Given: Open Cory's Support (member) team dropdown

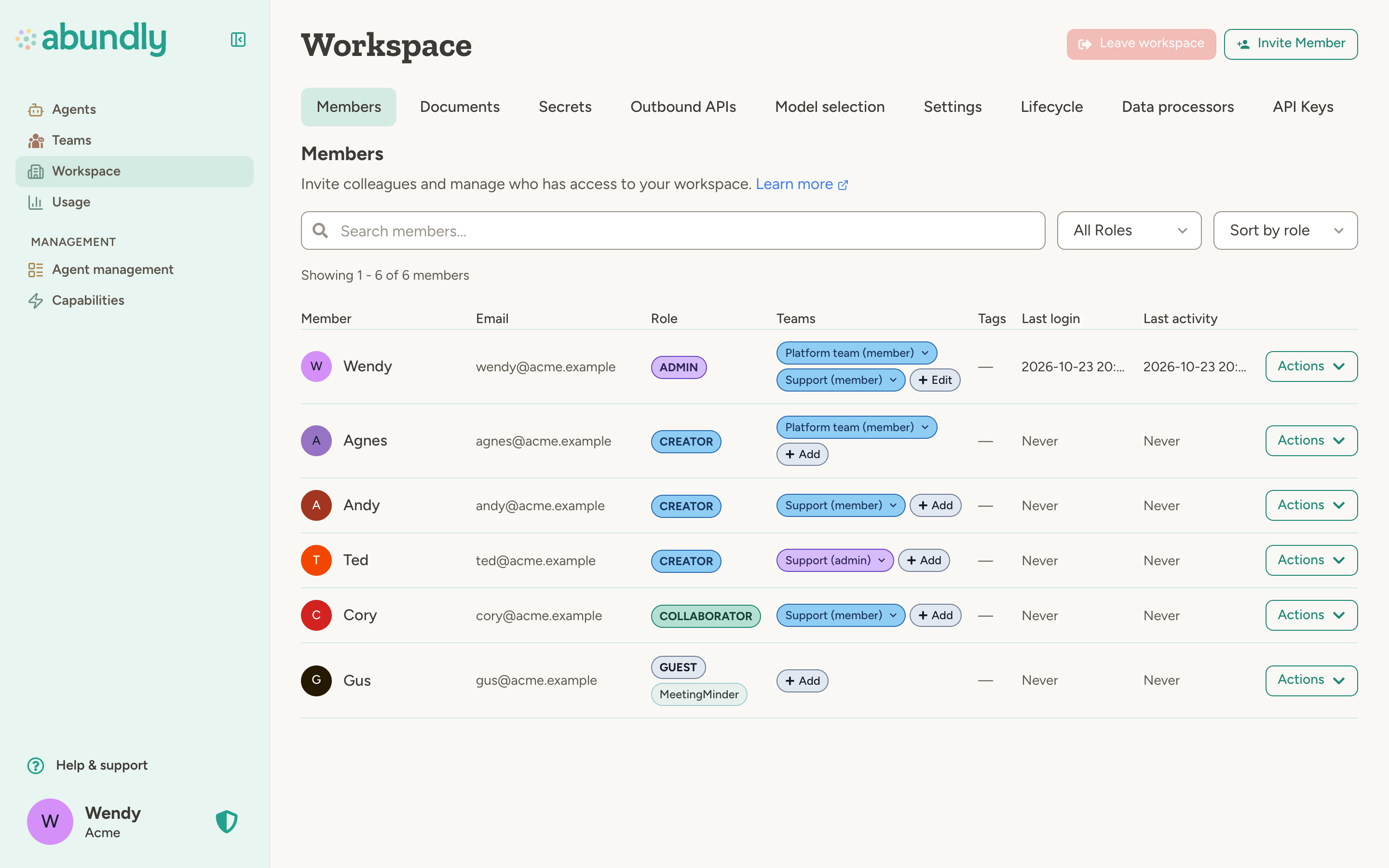Looking at the screenshot, I should pyautogui.click(x=840, y=615).
